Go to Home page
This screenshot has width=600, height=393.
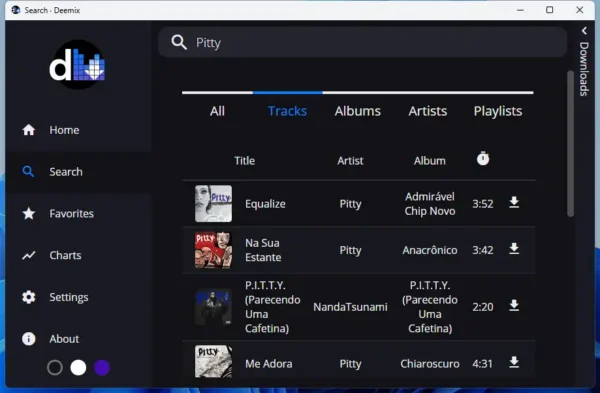coord(64,130)
